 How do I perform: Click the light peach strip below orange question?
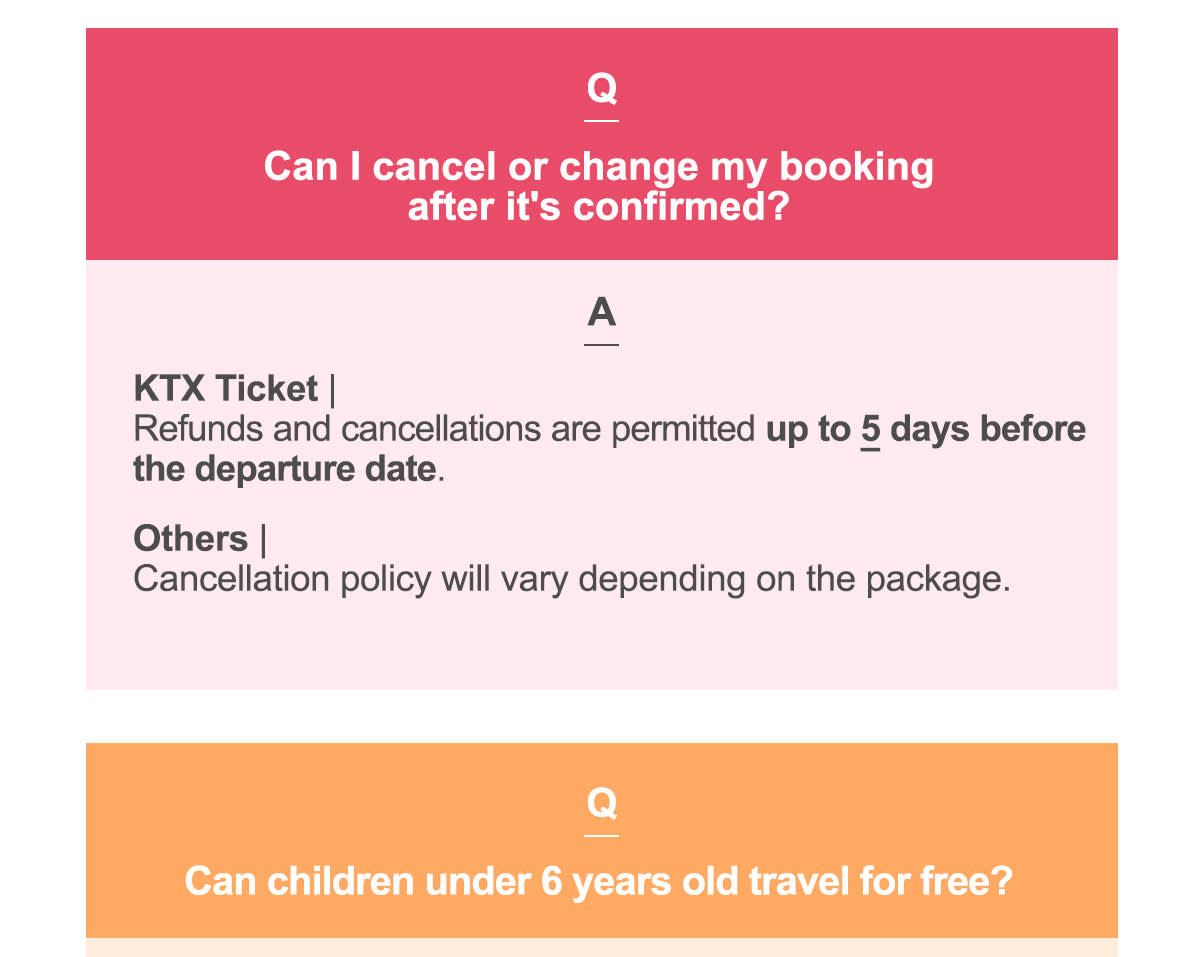coord(601,946)
